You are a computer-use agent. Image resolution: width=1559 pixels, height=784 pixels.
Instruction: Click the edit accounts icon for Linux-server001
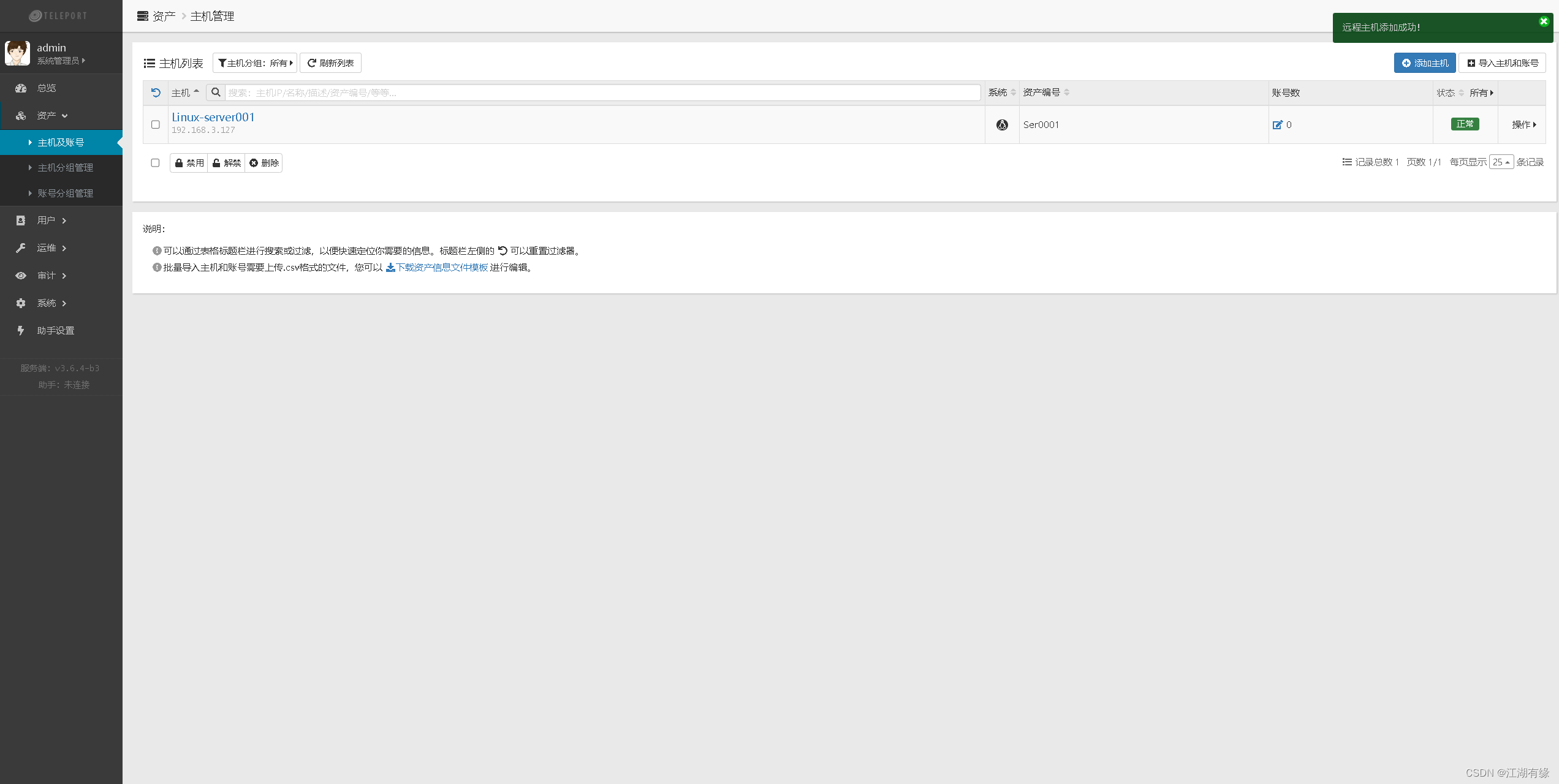(1277, 125)
